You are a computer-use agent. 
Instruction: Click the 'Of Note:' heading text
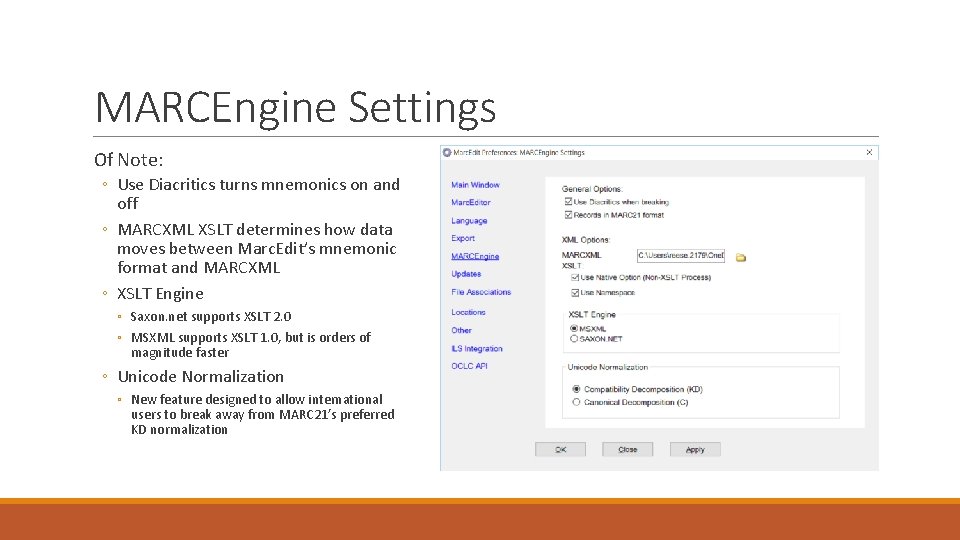point(129,160)
